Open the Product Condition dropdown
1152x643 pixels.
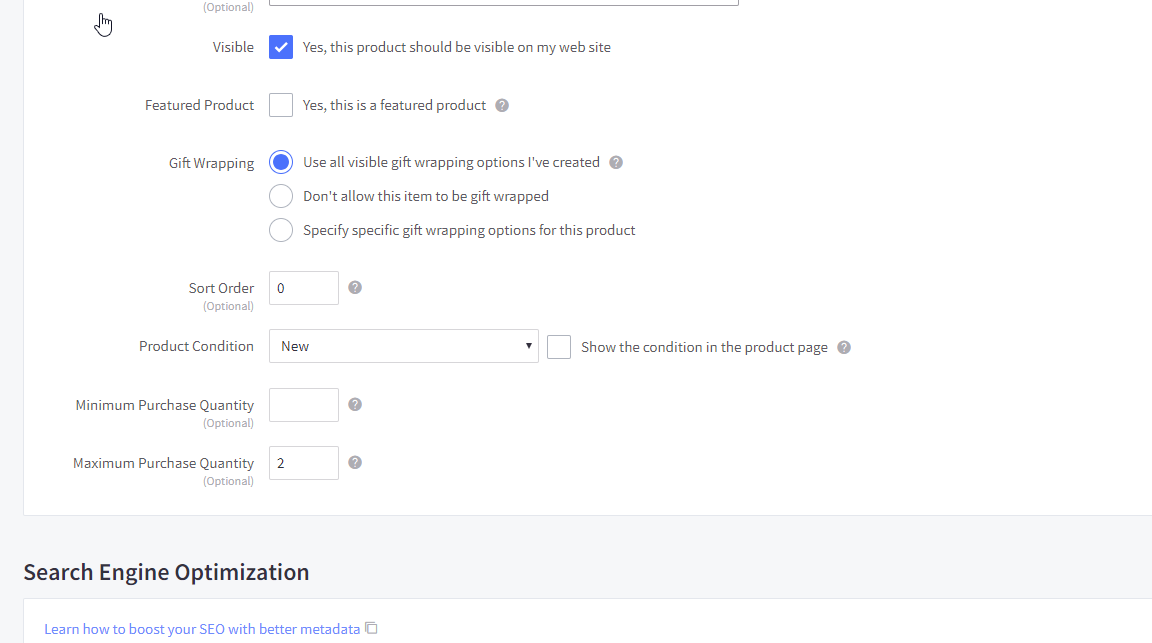(403, 346)
